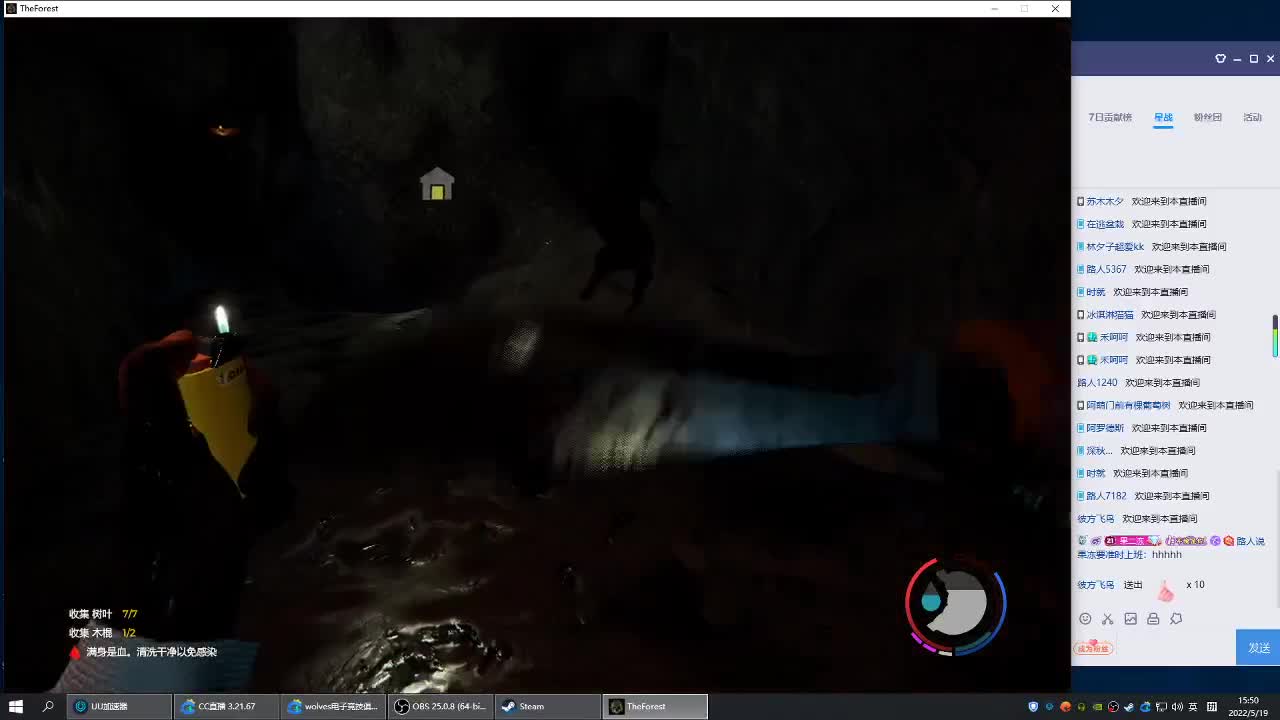The height and width of the screenshot is (720, 1280).
Task: Switch to OBS 25.0.8 in the taskbar
Action: point(440,706)
